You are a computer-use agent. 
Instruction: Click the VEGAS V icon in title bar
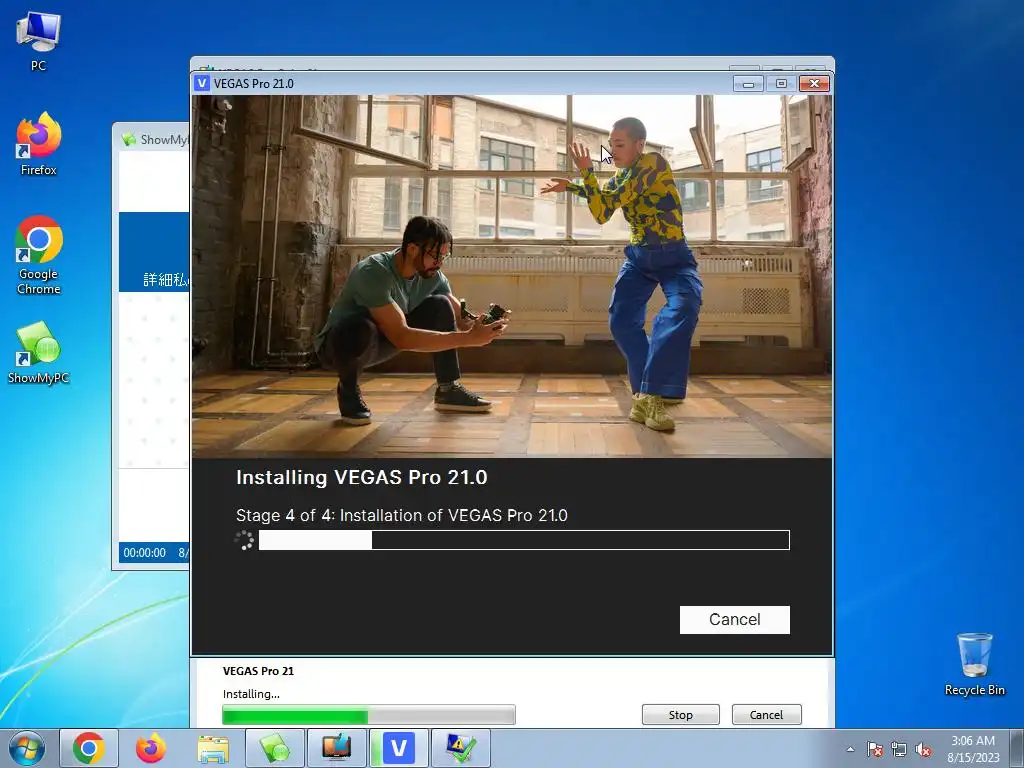pyautogui.click(x=202, y=83)
